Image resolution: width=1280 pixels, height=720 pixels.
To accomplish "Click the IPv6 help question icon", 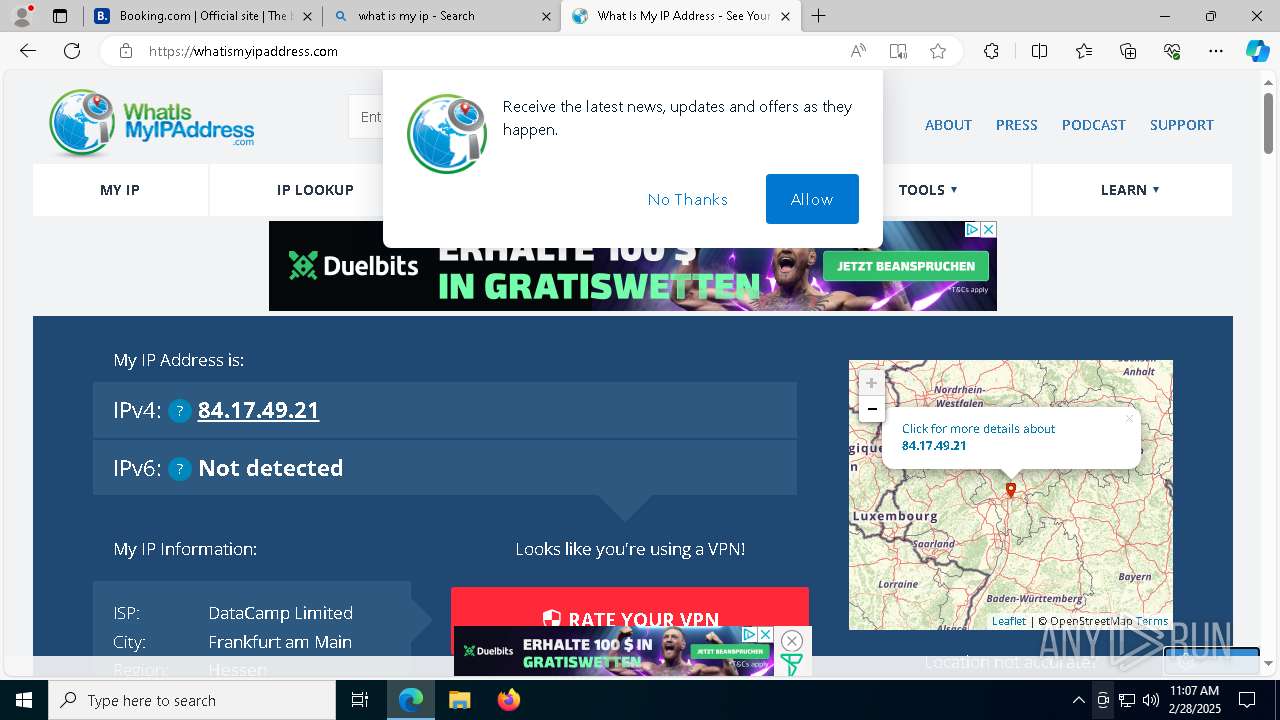I will click(180, 469).
